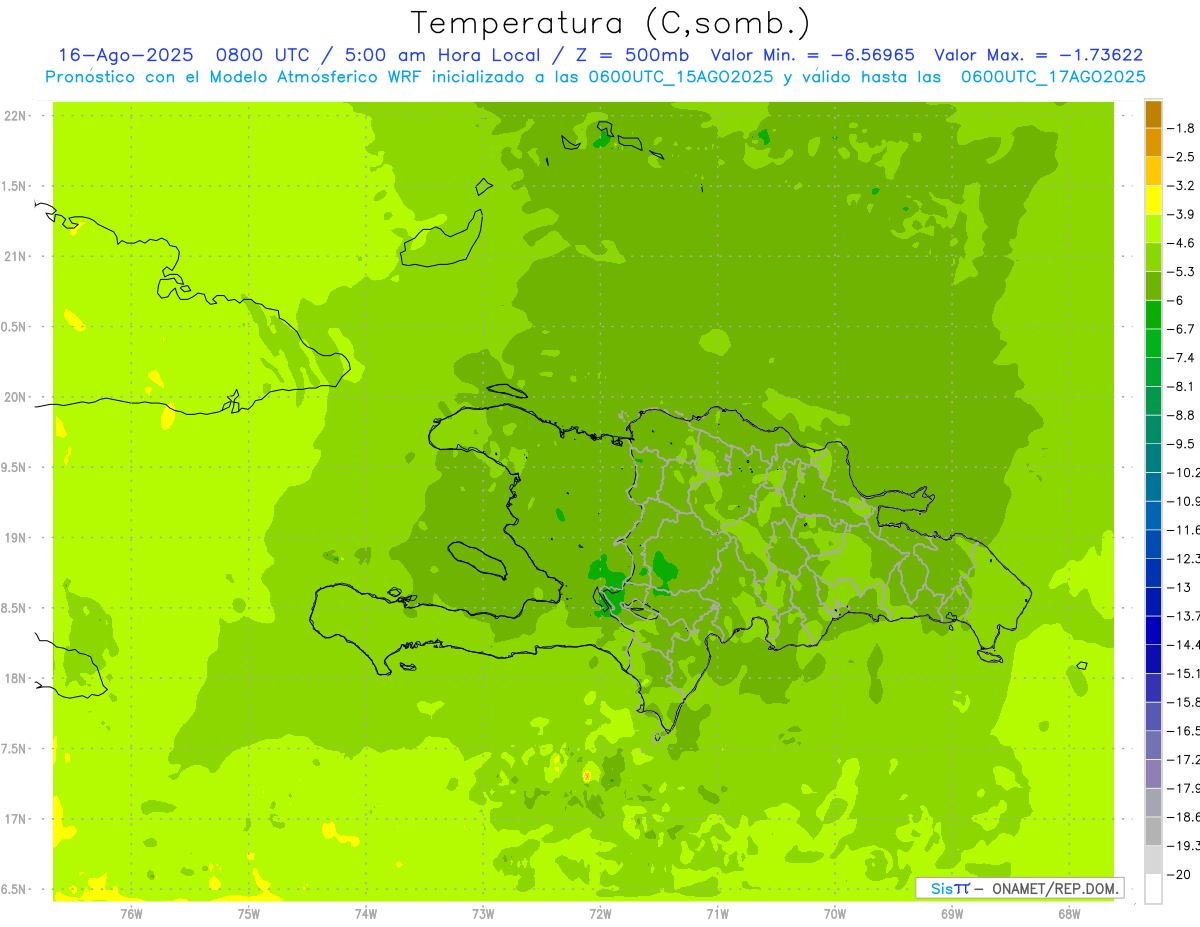This screenshot has height=927, width=1200.
Task: Click the "20N" latitude label
Action: click(x=15, y=397)
